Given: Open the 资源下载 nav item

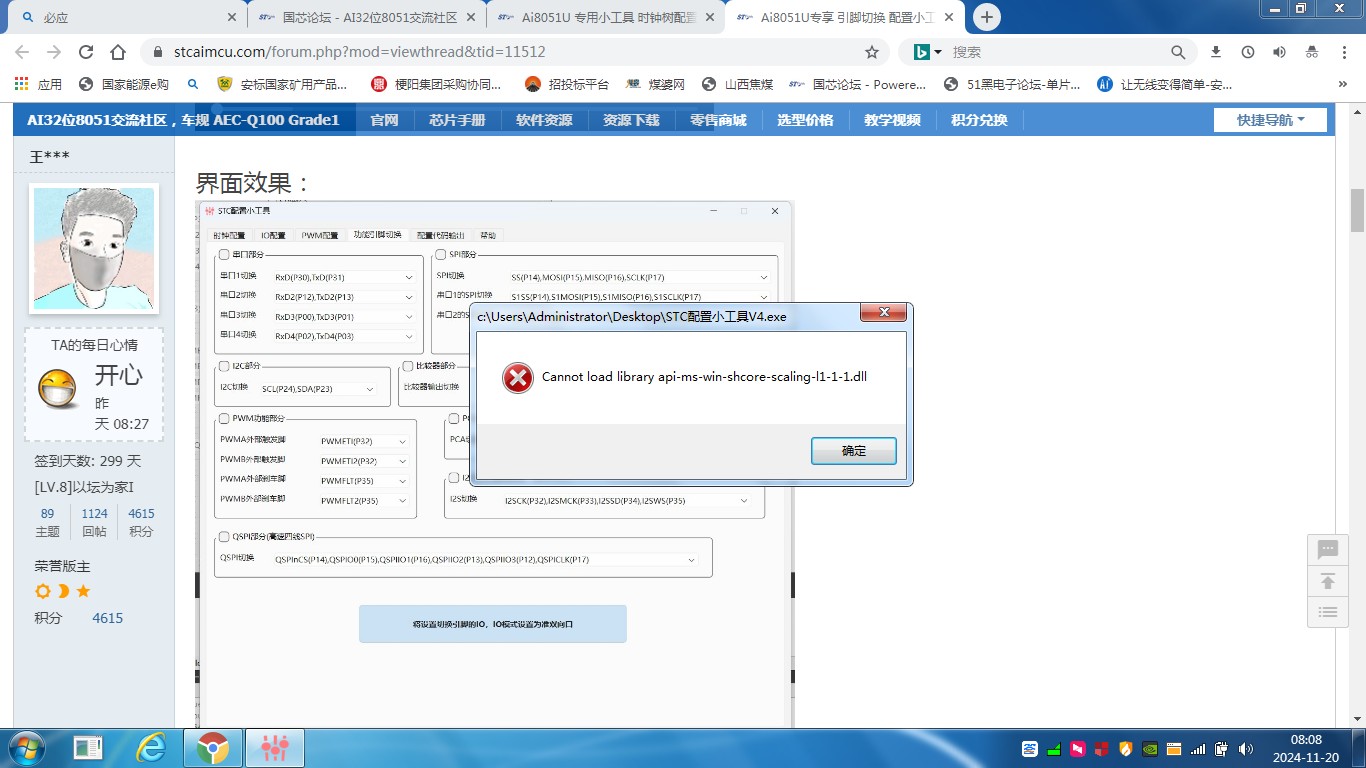Looking at the screenshot, I should tap(631, 120).
